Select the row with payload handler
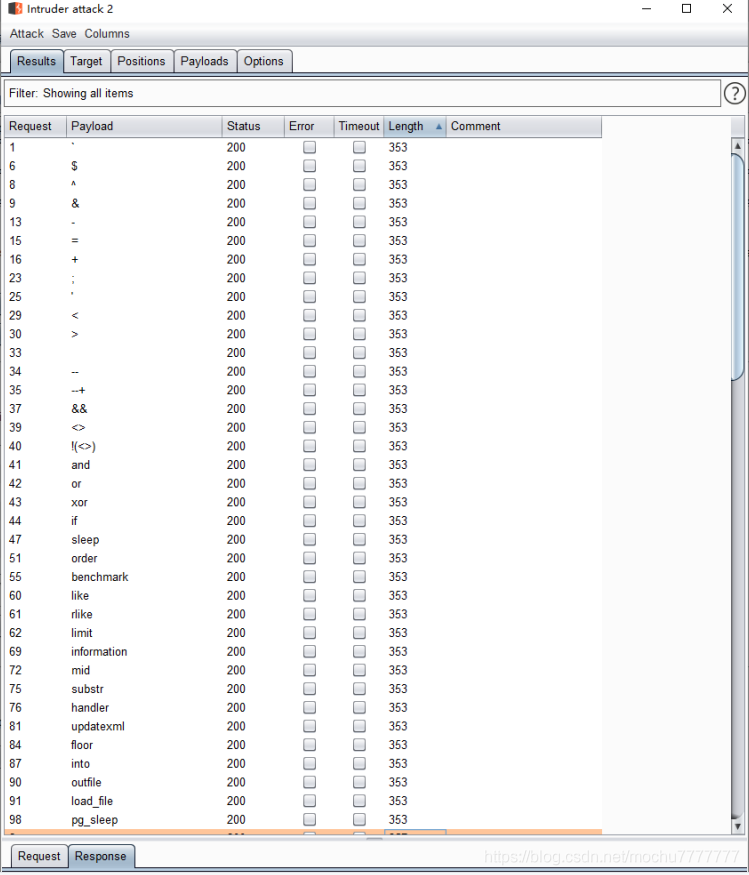 (303, 708)
